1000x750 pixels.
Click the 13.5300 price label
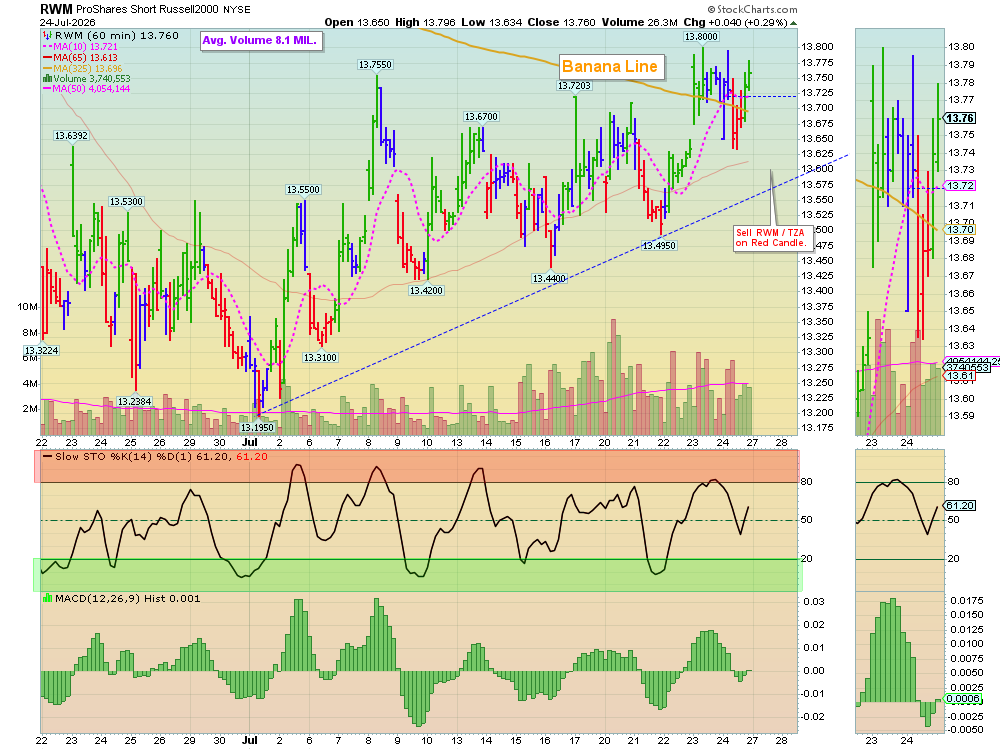(126, 202)
